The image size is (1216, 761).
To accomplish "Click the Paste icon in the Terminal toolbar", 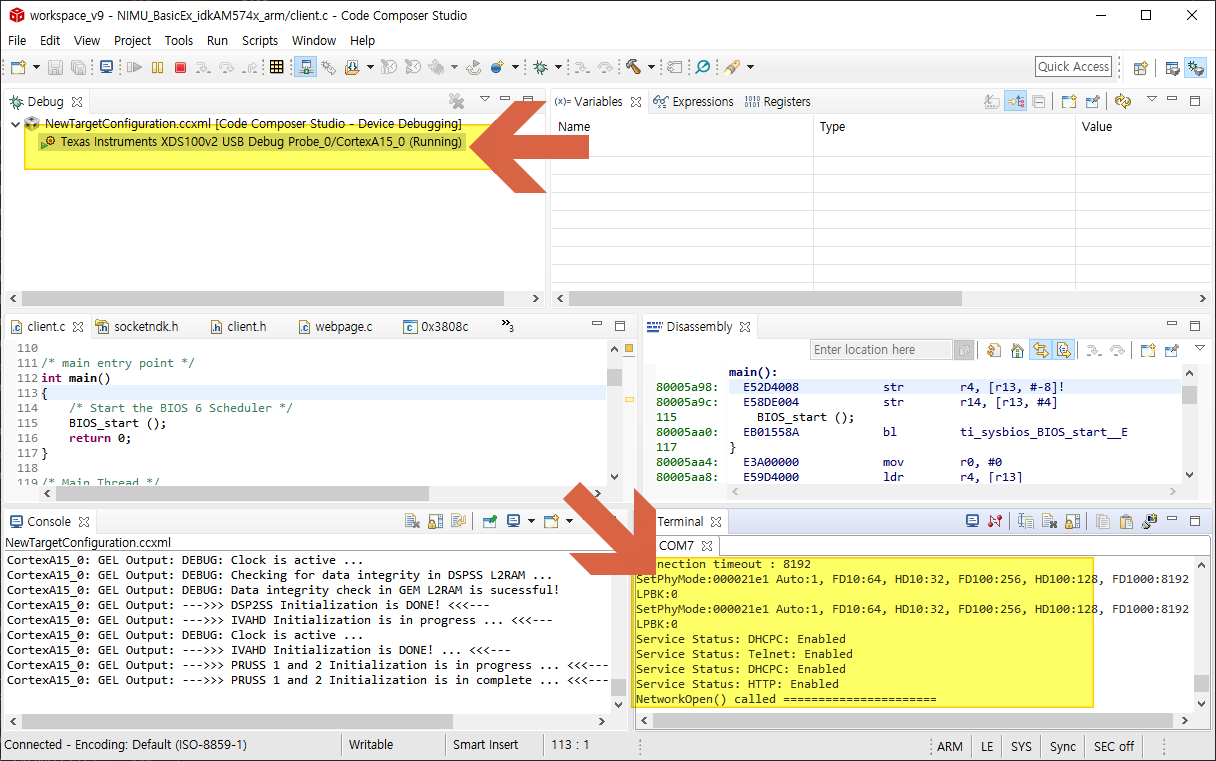I will point(1126,521).
